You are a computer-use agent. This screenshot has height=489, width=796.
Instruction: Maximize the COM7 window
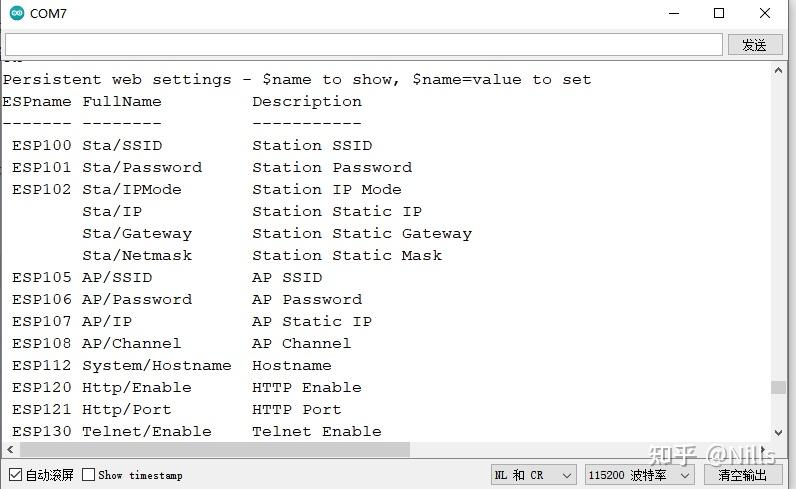point(719,13)
